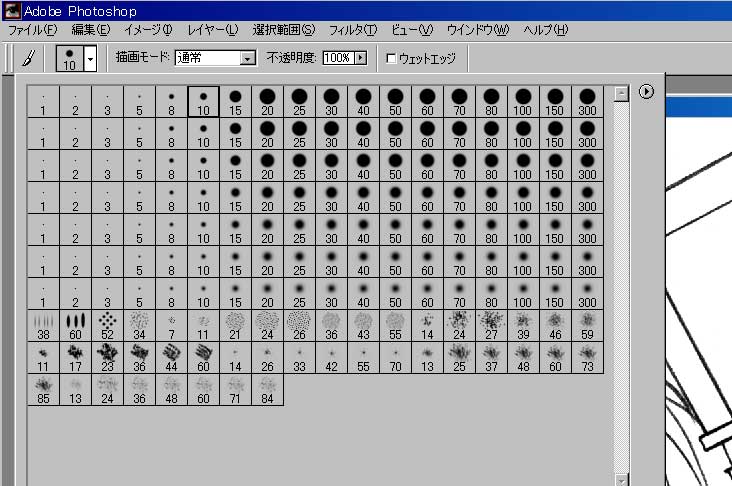Open the レイヤー(L) menu
The height and width of the screenshot is (486, 732).
click(212, 30)
